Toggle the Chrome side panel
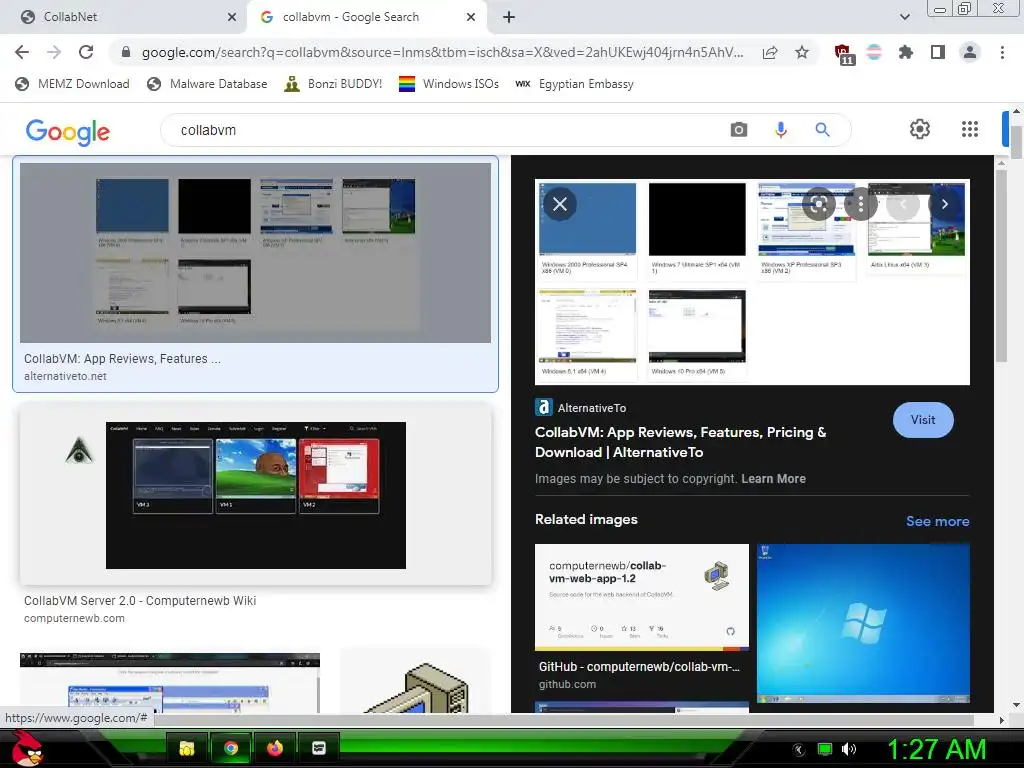 938,52
